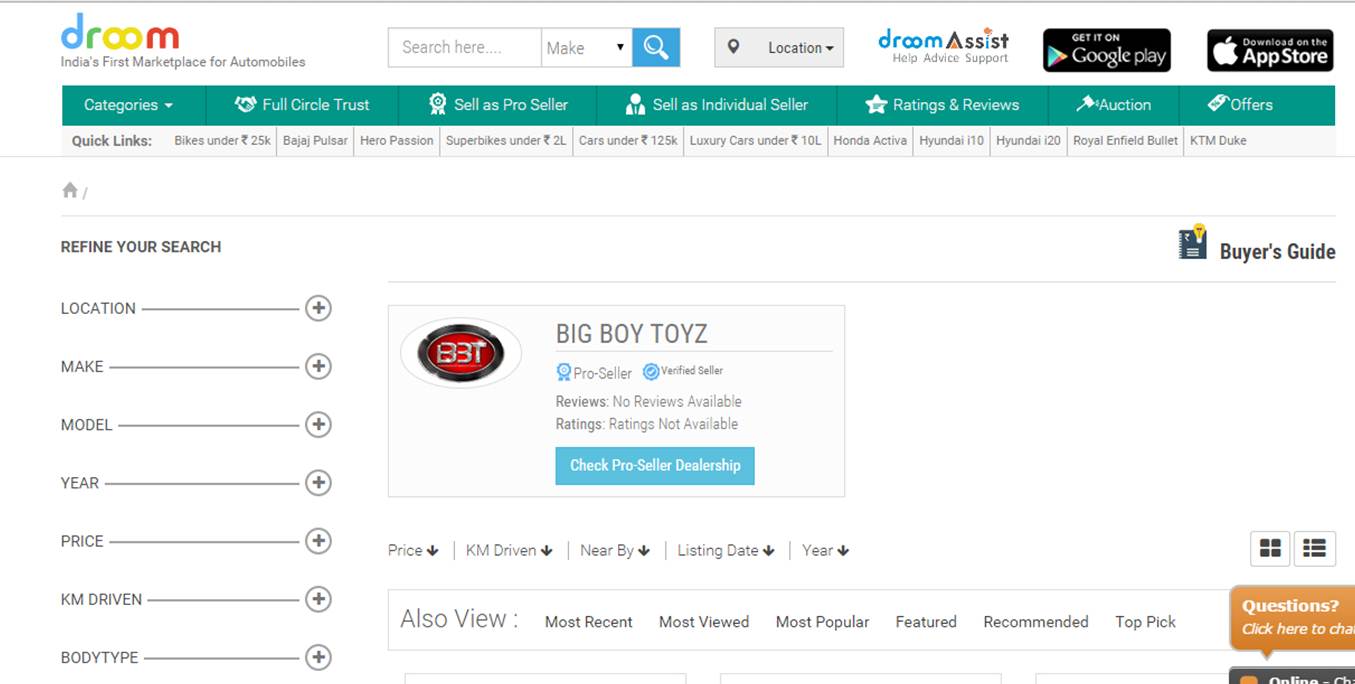The height and width of the screenshot is (684, 1355).
Task: Click the home breadcrumb icon
Action: click(x=70, y=190)
